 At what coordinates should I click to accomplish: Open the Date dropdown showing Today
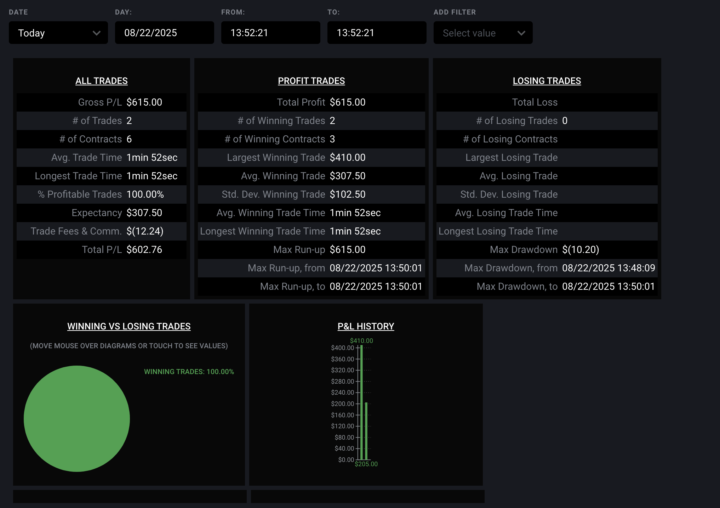[x=58, y=33]
